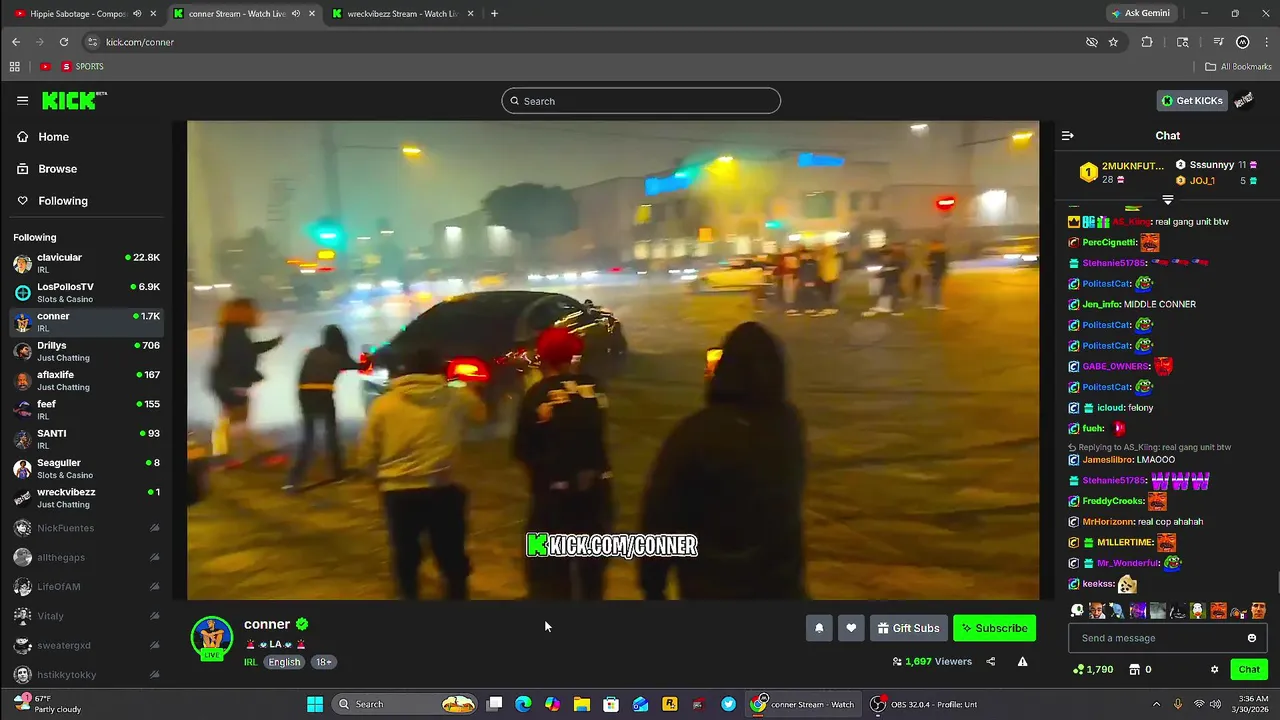
Task: Open Windows Start menu
Action: pyautogui.click(x=315, y=704)
